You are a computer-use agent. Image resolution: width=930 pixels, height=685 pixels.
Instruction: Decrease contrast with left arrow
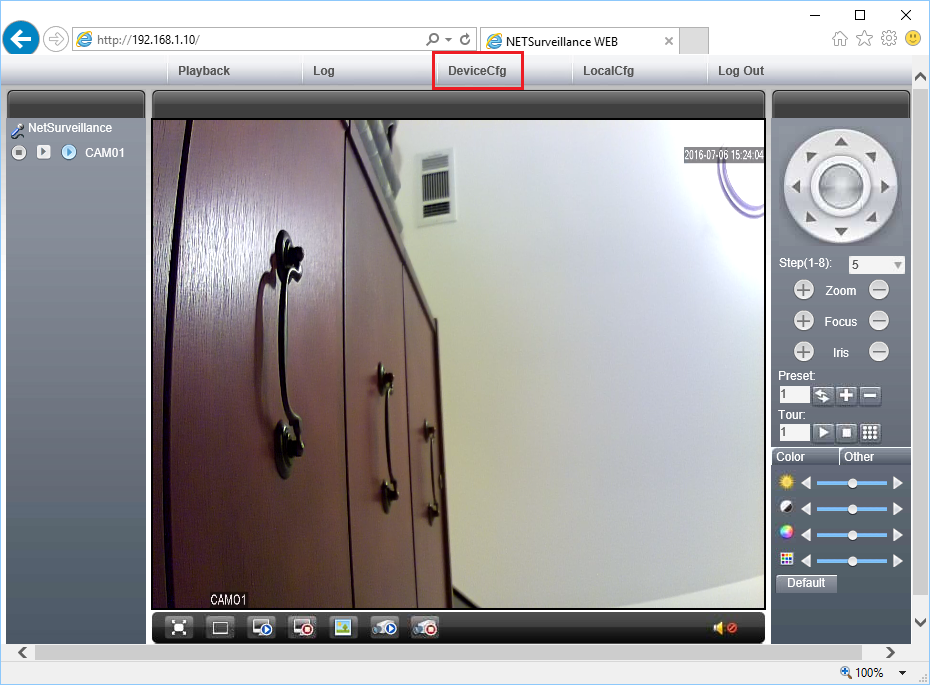click(806, 509)
